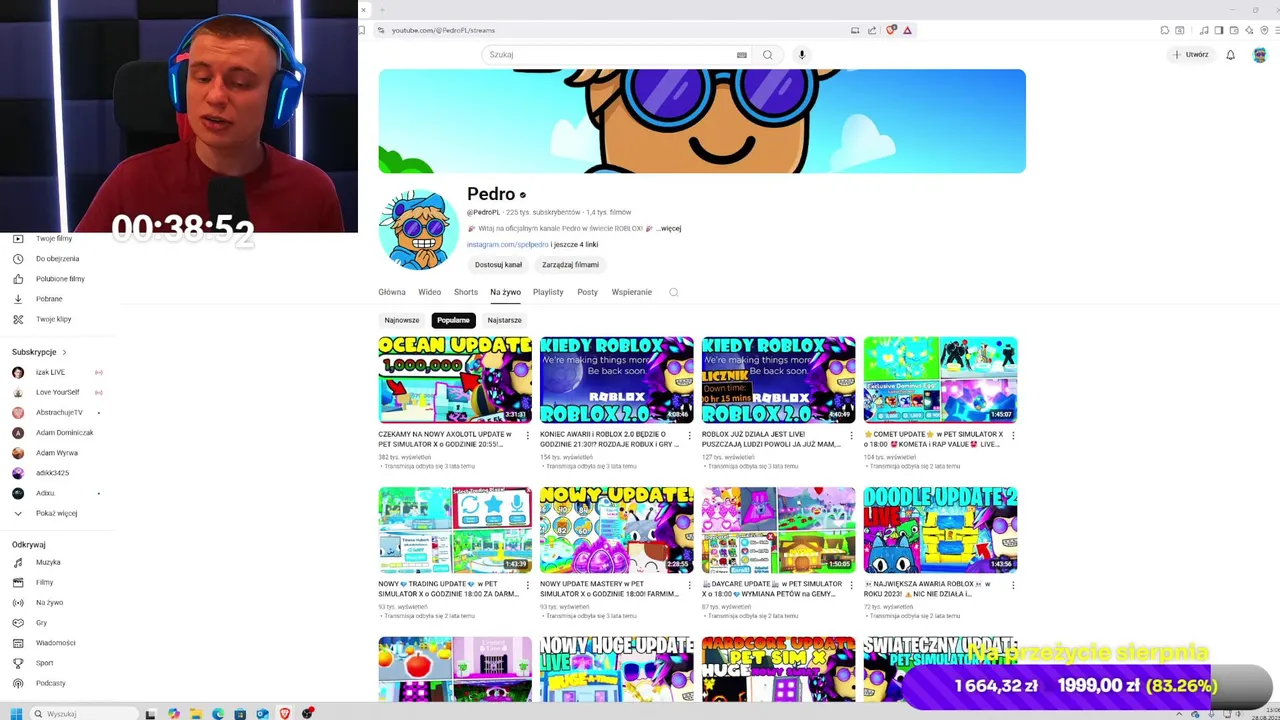
Task: Open the Windows Start menu
Action: [16, 713]
